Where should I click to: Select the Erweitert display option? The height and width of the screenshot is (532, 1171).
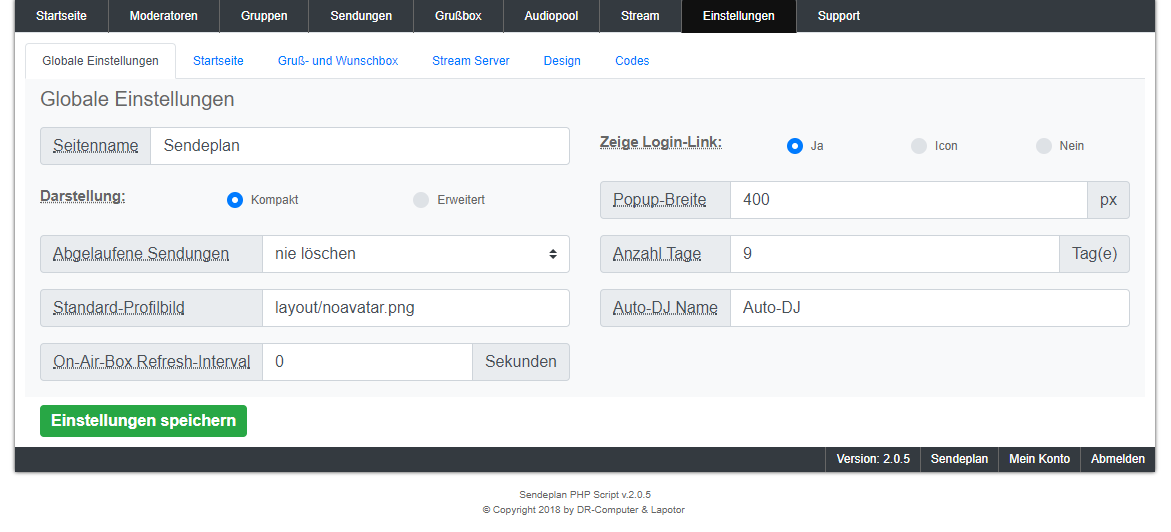tap(421, 200)
